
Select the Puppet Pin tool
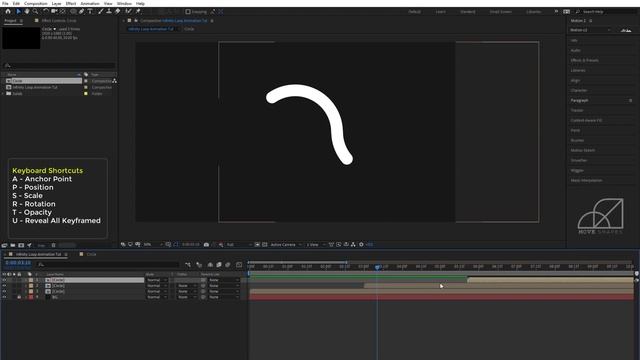click(138, 11)
